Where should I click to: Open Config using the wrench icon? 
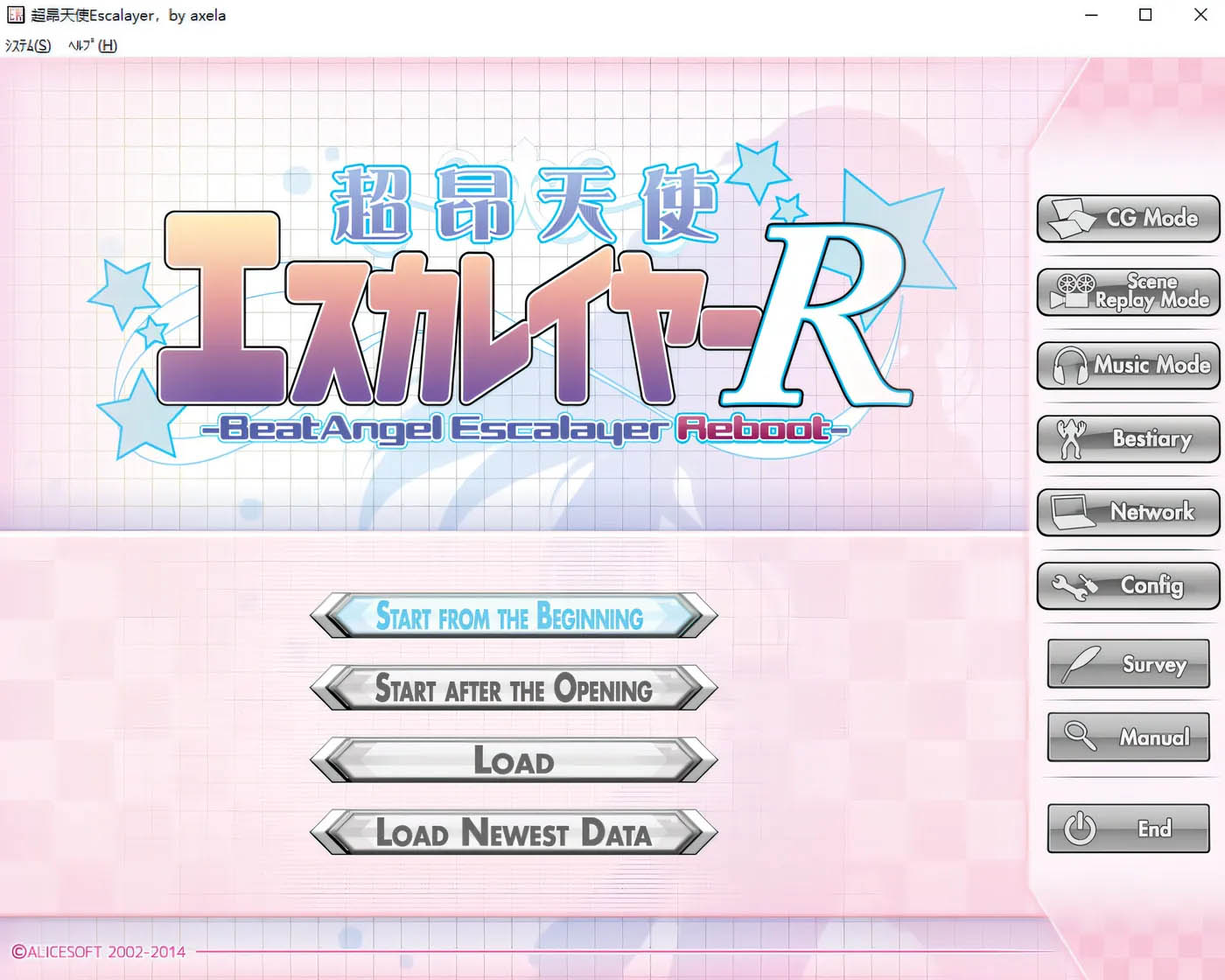(1074, 585)
